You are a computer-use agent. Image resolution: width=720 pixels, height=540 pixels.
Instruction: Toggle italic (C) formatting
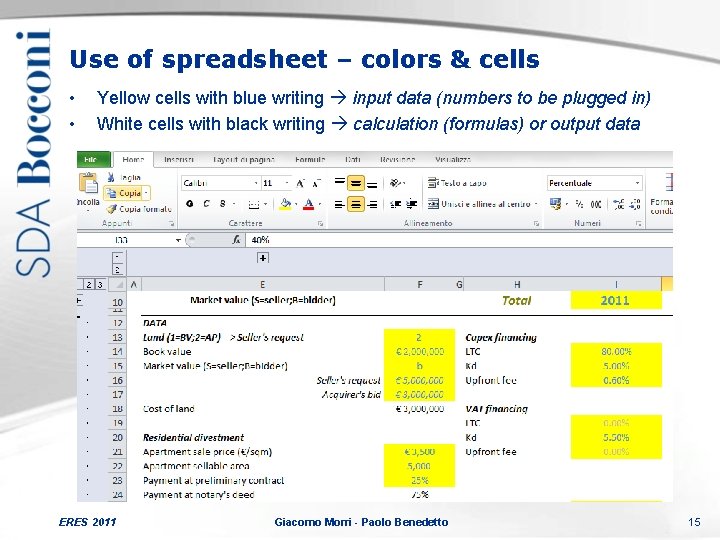pyautogui.click(x=206, y=203)
